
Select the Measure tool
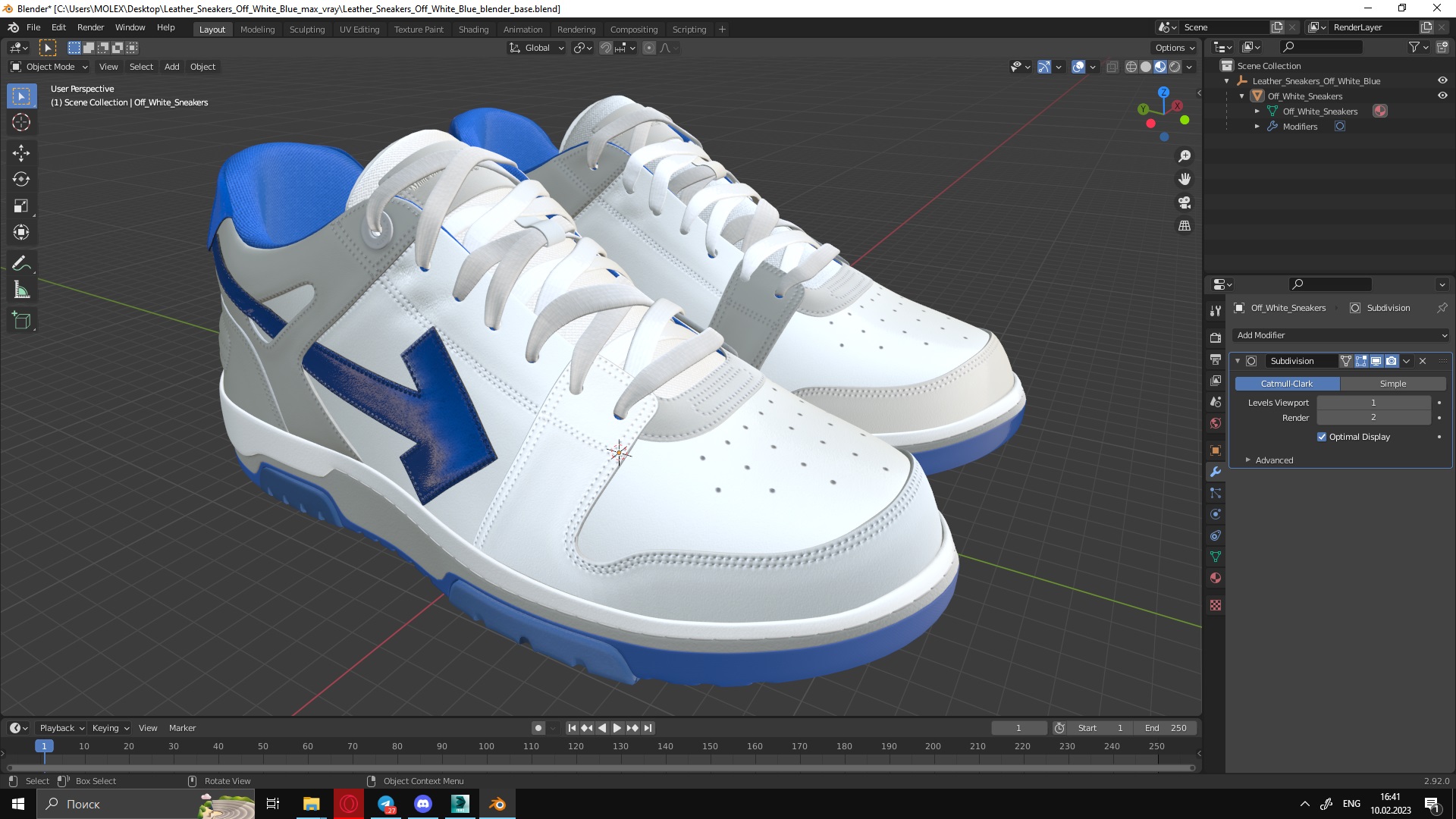click(21, 290)
